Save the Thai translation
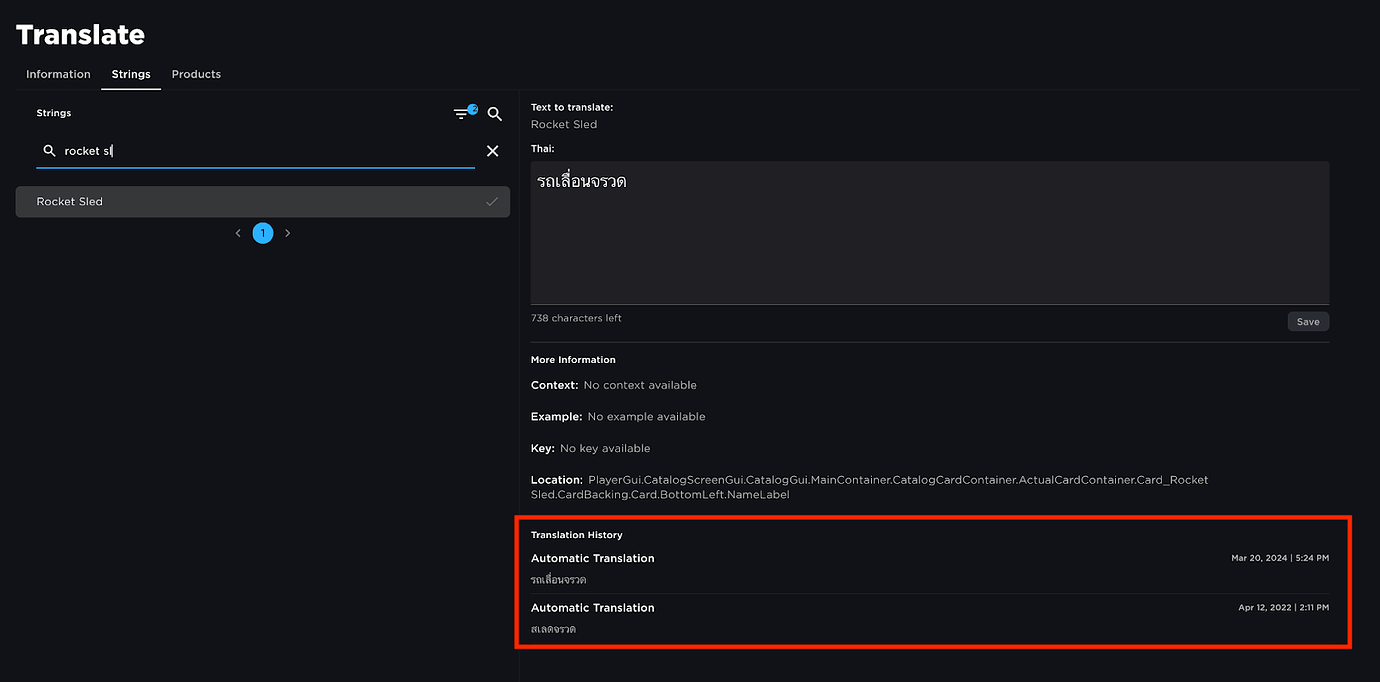The height and width of the screenshot is (682, 1380). (x=1308, y=321)
